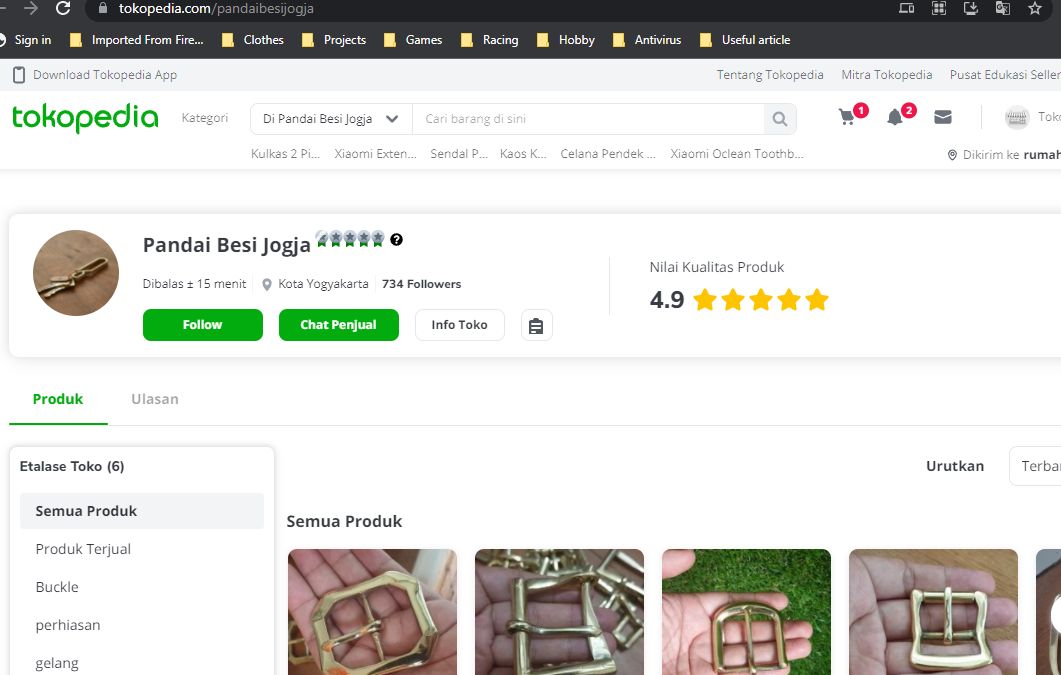Open the octagonal brass buckle product thumbnail
Viewport: 1061px width, 675px height.
point(372,611)
